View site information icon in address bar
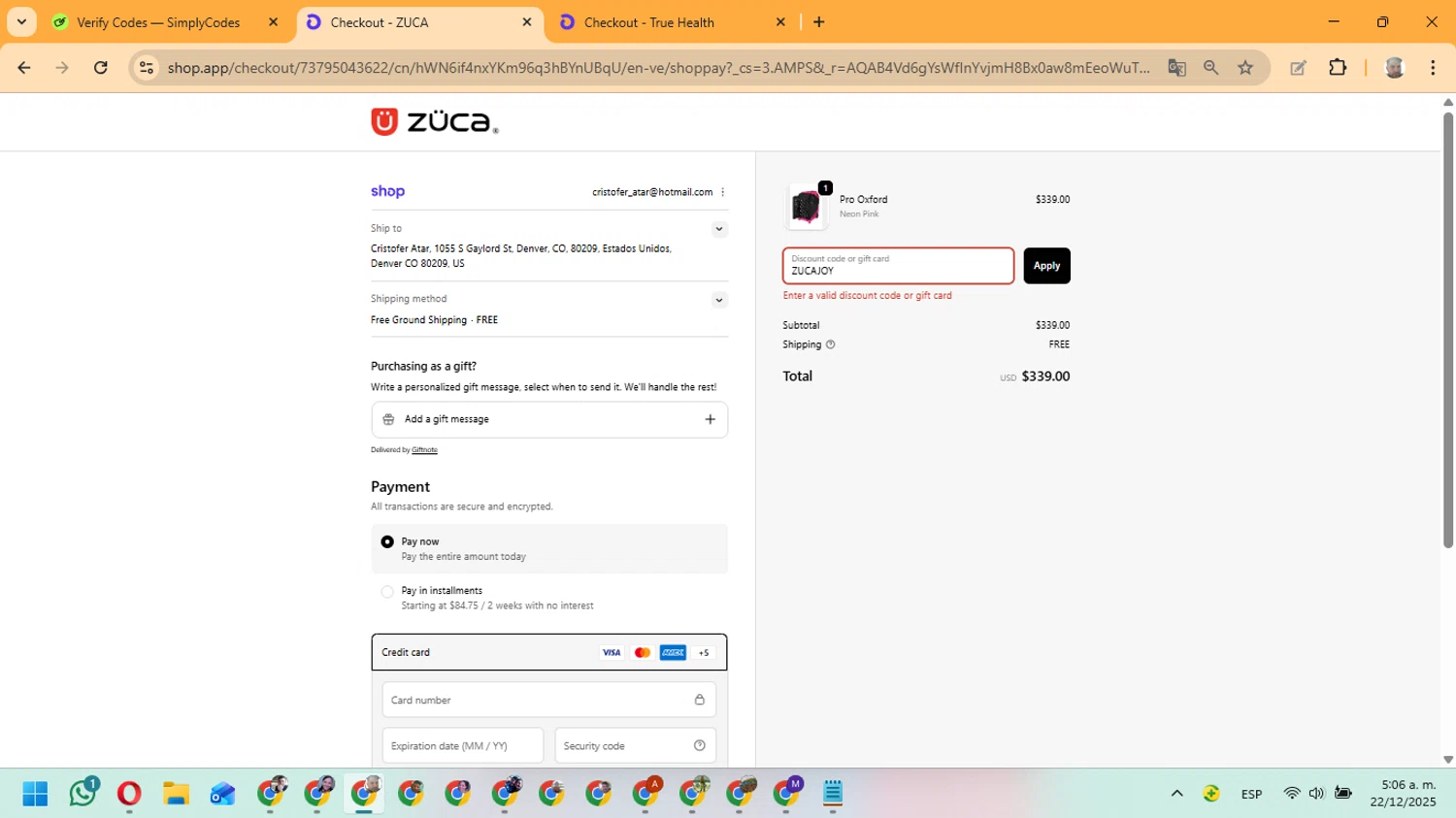 [147, 68]
